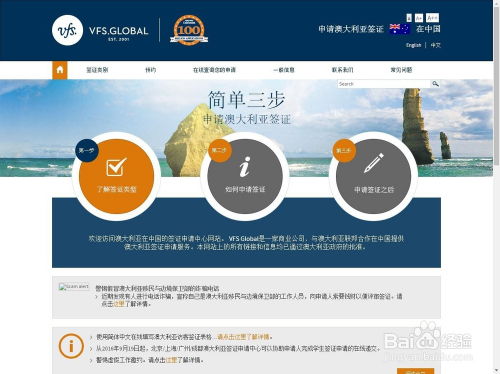Switch language to English
The image size is (500, 374).
tap(413, 45)
